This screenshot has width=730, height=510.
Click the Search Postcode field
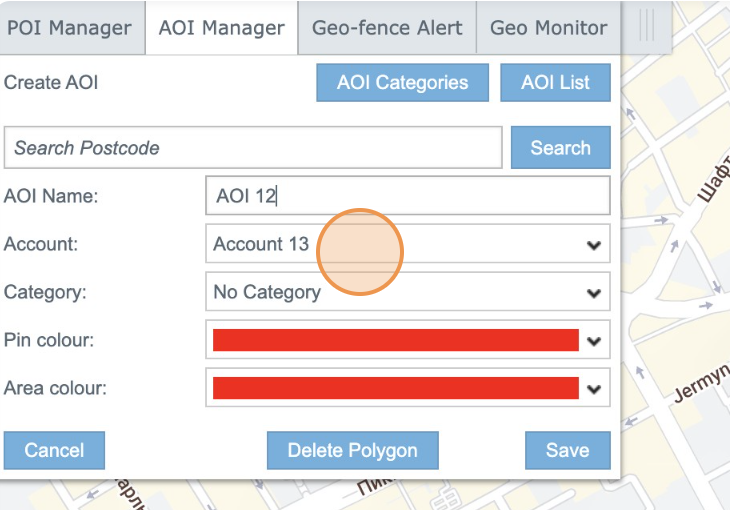(x=253, y=148)
